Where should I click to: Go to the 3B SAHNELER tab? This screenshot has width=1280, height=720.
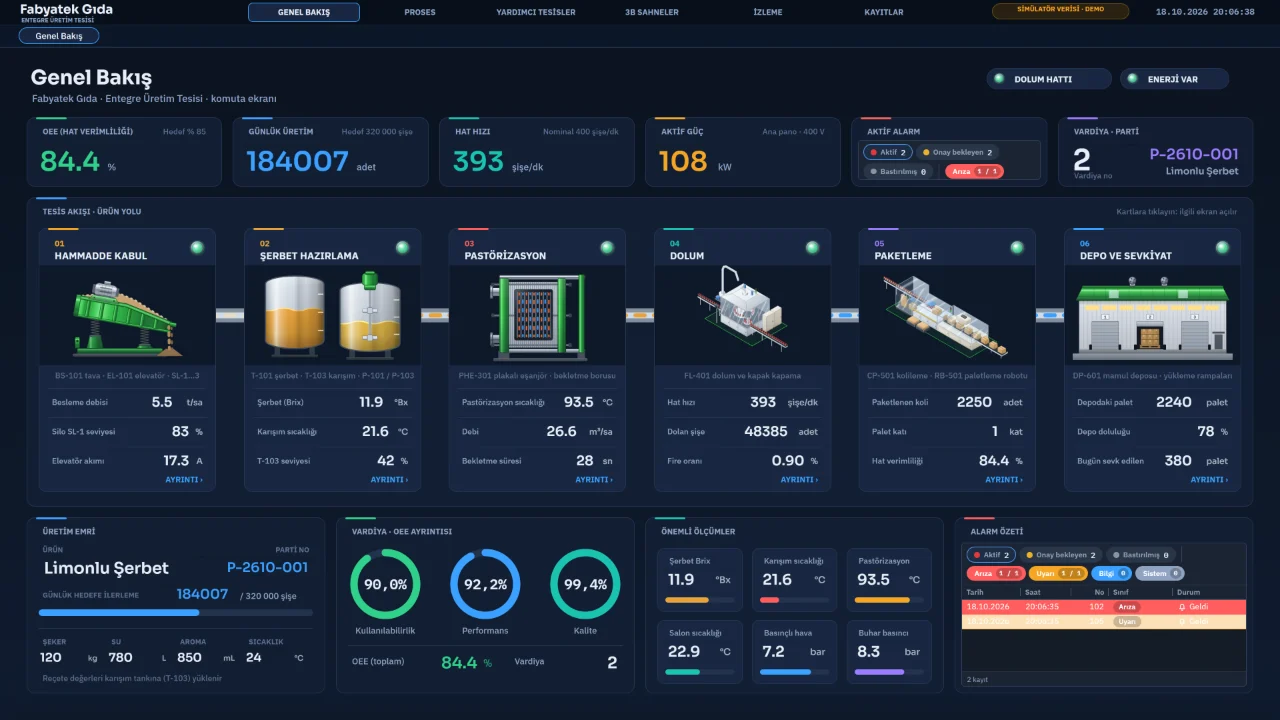[652, 12]
